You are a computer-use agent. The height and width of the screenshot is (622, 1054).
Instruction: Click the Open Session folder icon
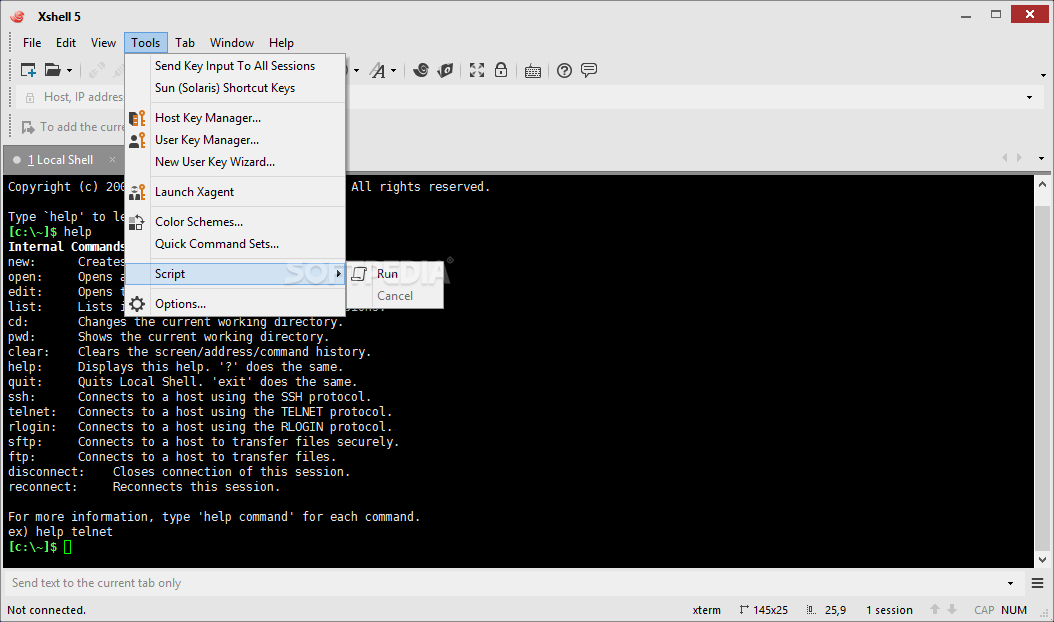click(x=52, y=70)
